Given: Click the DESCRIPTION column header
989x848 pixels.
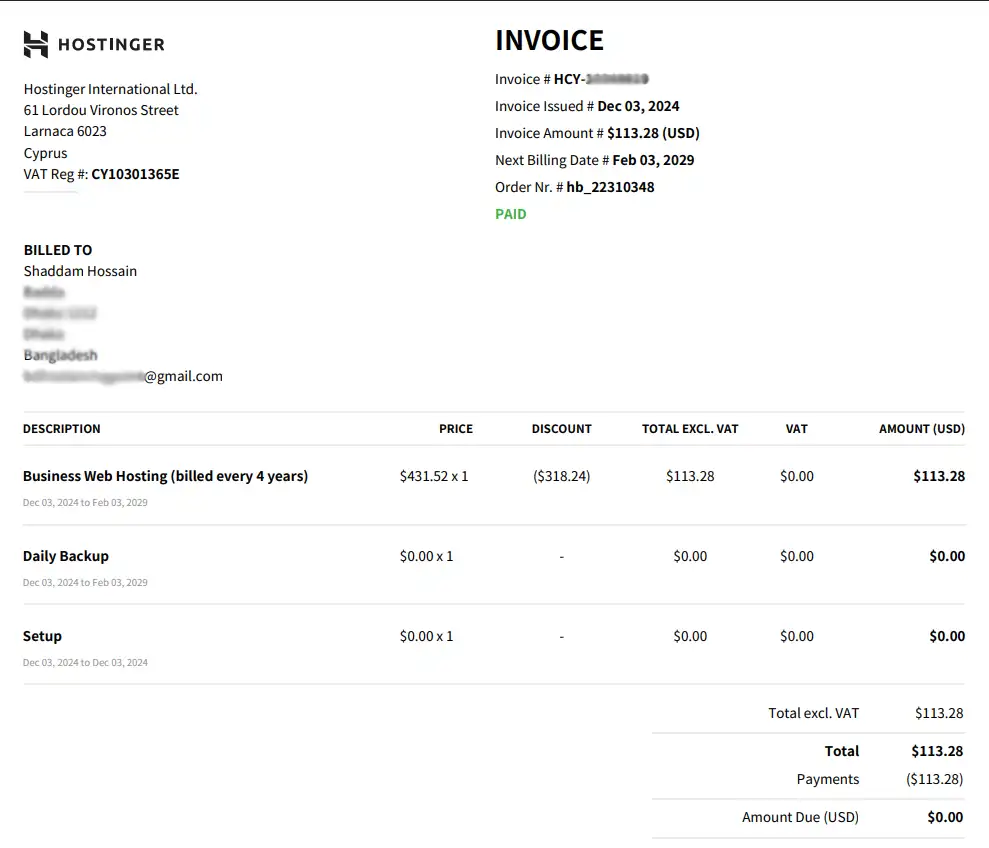Looking at the screenshot, I should click(x=62, y=429).
